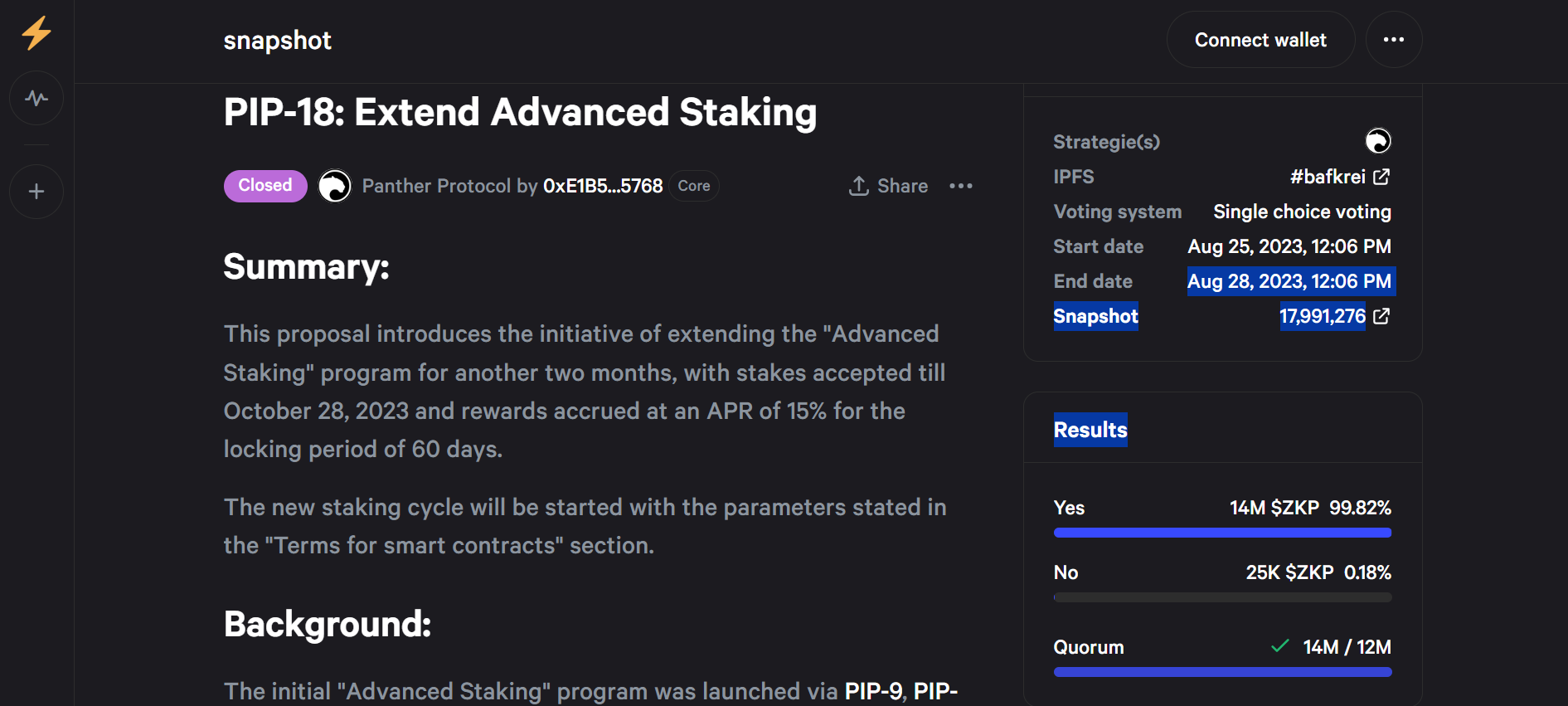Click the Panther Protocol space name
The width and height of the screenshot is (1568, 706).
tap(436, 186)
